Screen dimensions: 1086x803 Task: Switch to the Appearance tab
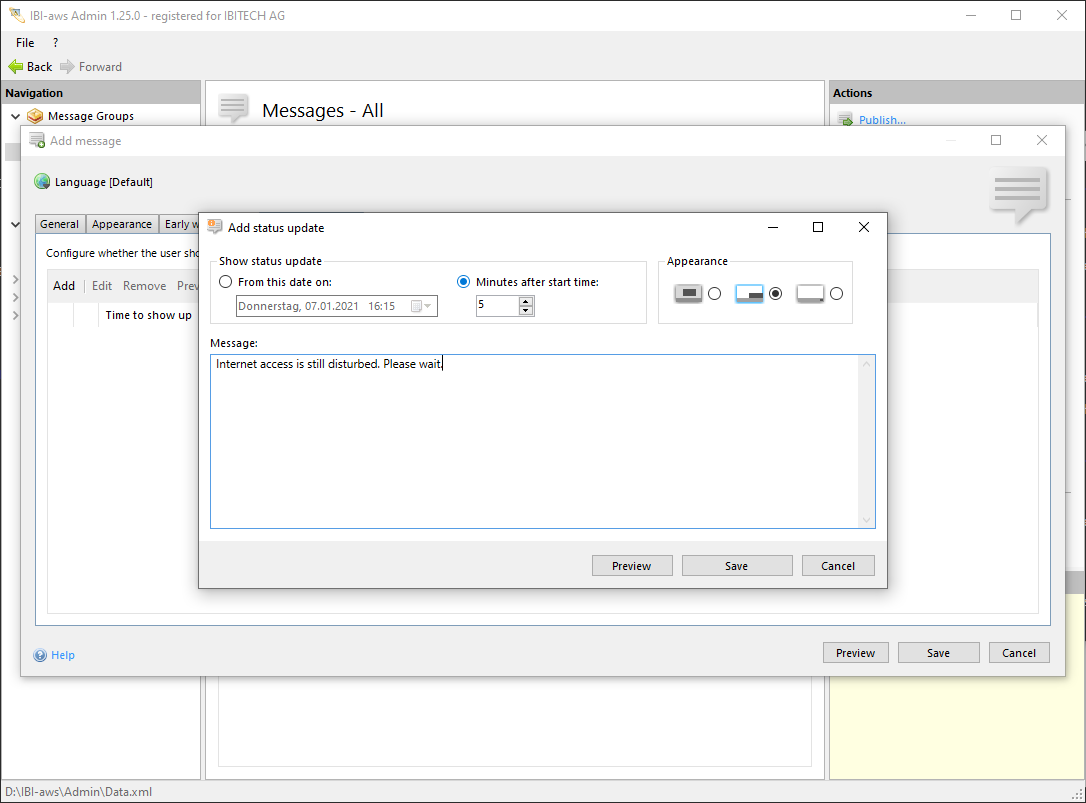tap(122, 224)
